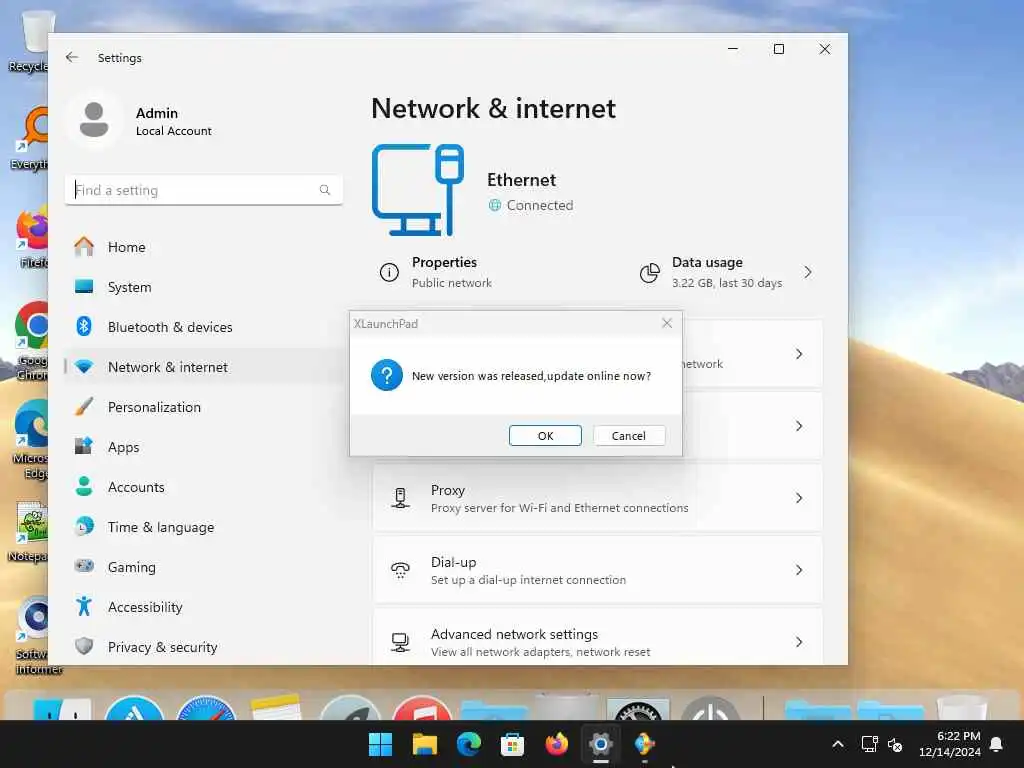The width and height of the screenshot is (1024, 768).
Task: Click the Advanced network settings monitor icon
Action: 400,643
